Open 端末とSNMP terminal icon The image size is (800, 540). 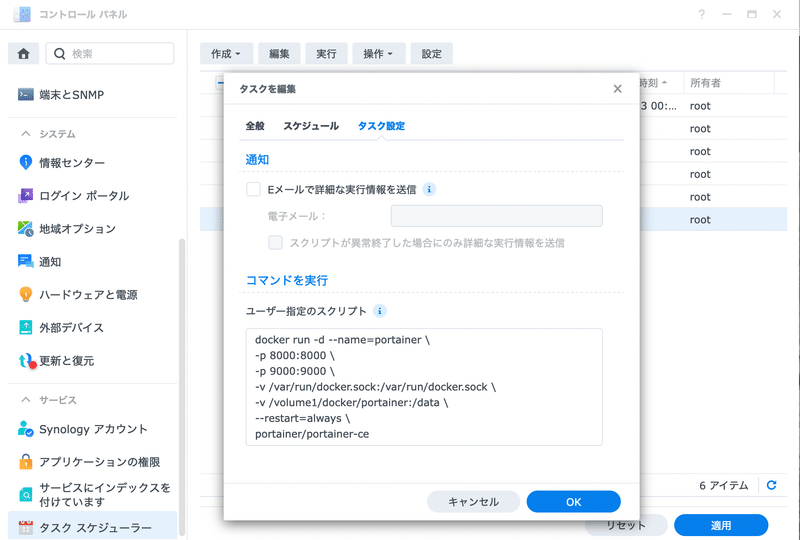click(x=26, y=94)
